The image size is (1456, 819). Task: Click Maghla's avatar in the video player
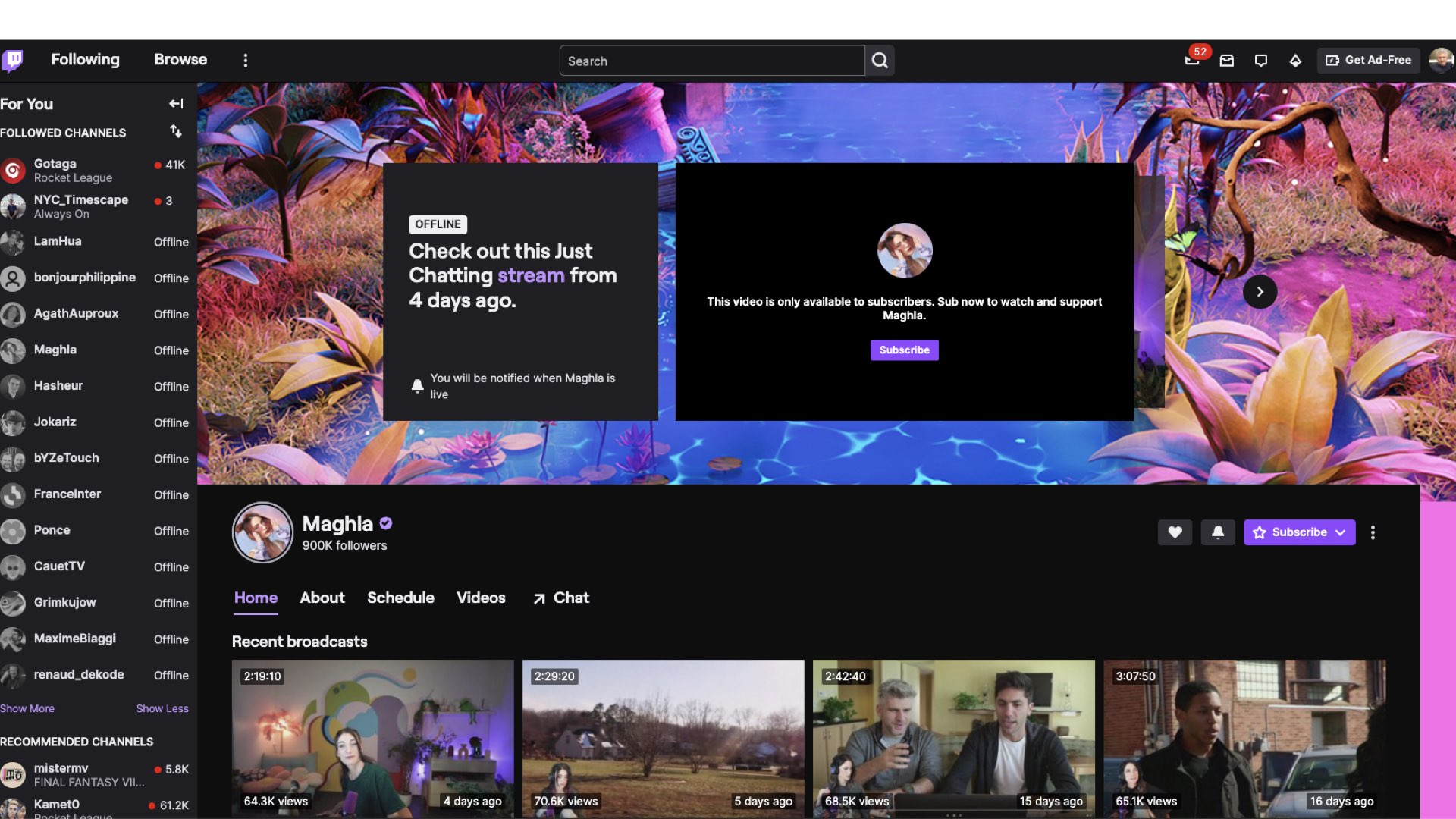point(905,251)
